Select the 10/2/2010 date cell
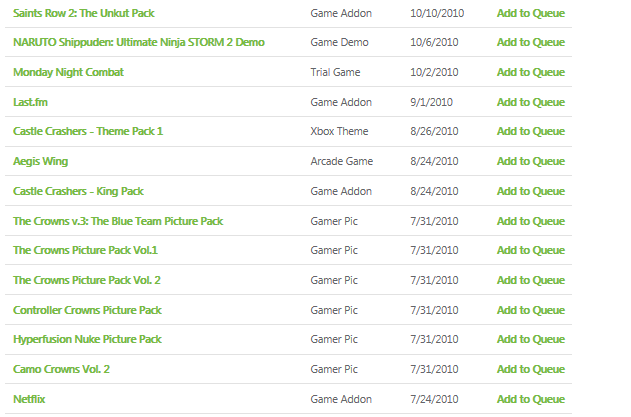631x417 pixels. tap(434, 72)
